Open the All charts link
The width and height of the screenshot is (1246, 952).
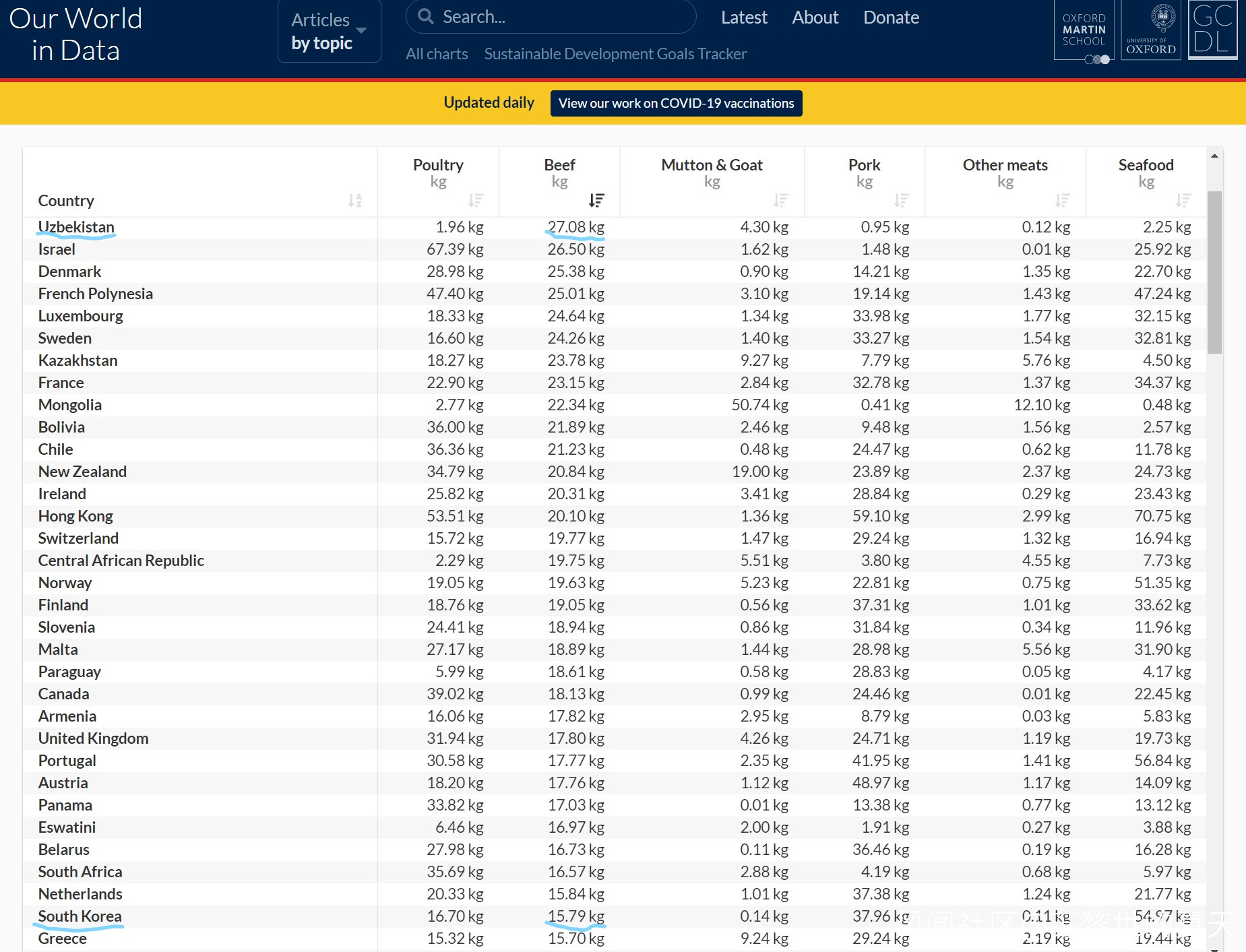click(437, 54)
